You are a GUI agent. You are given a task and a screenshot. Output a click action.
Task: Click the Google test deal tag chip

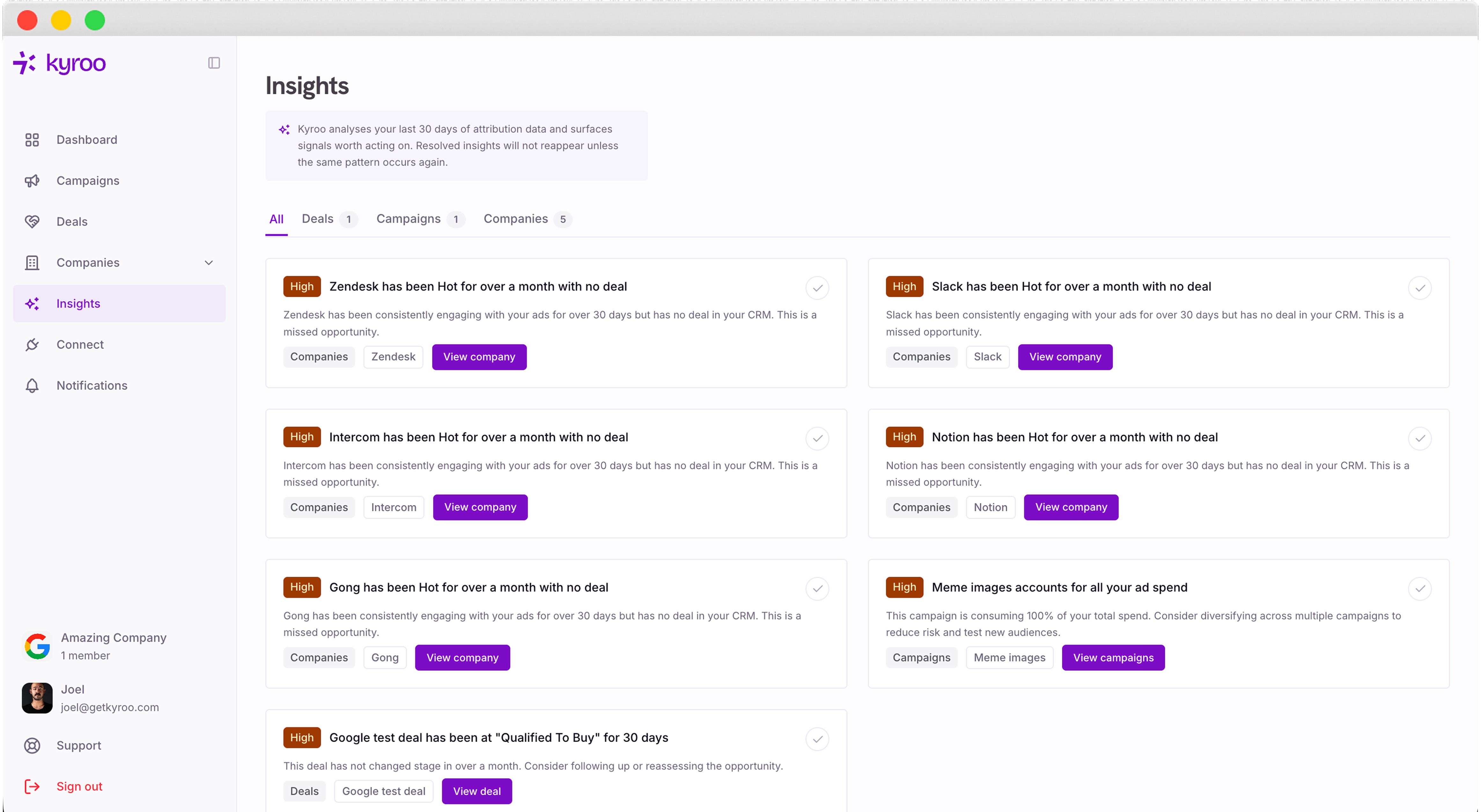click(383, 791)
